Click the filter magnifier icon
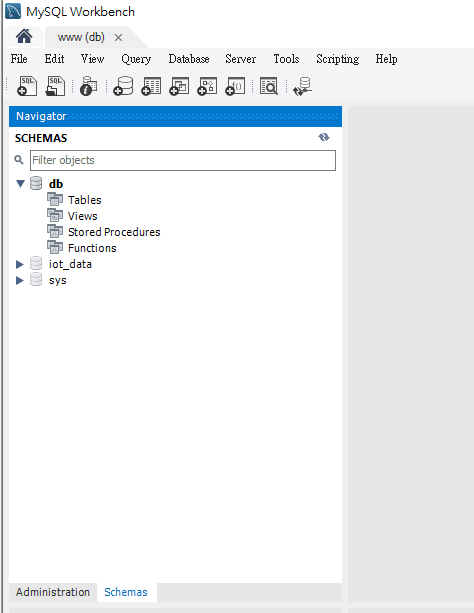 19,160
